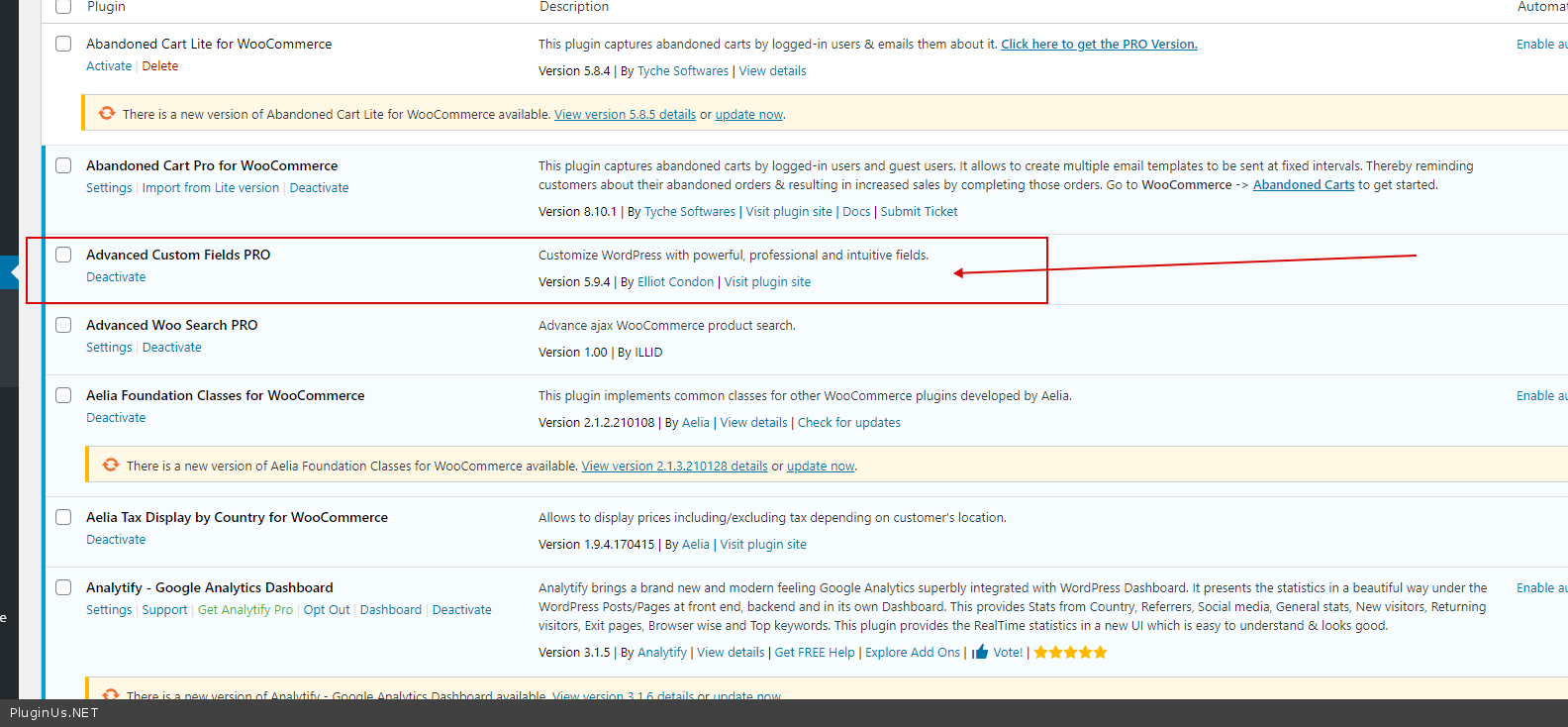Click 'Import from Lite version' link
This screenshot has height=727, width=1568.
click(210, 188)
